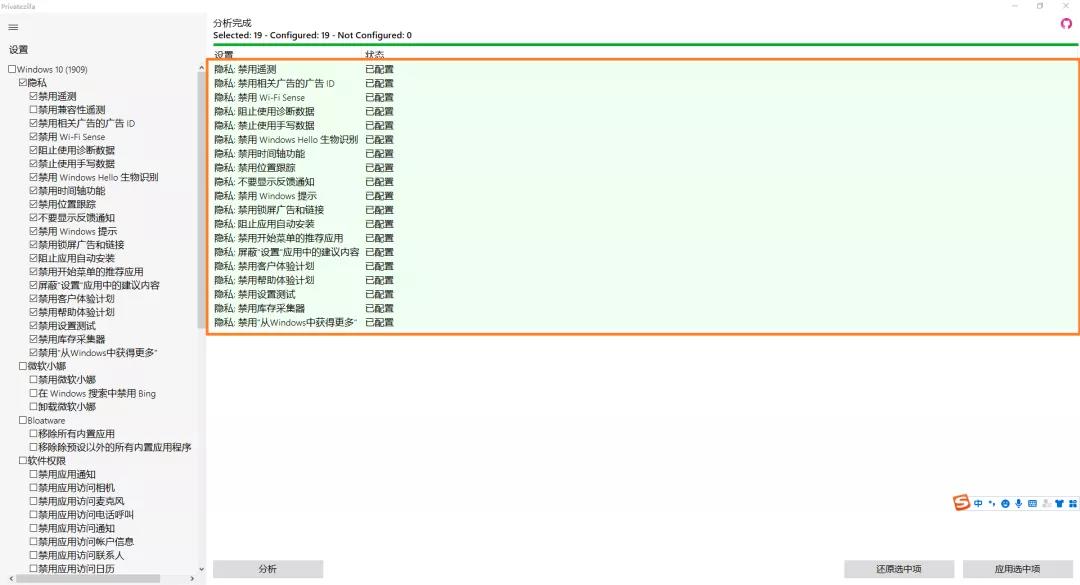
Task: Uncheck 禁用 Windows 提示 in the tree
Action: coord(33,231)
